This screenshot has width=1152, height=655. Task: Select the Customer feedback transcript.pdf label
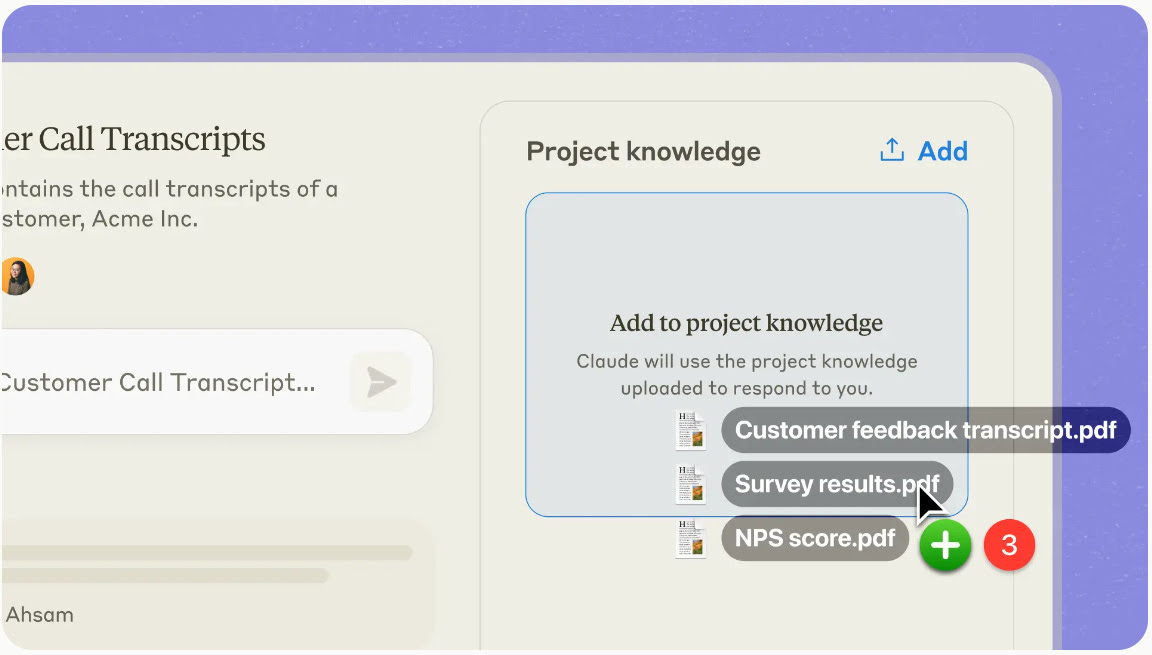coord(926,430)
